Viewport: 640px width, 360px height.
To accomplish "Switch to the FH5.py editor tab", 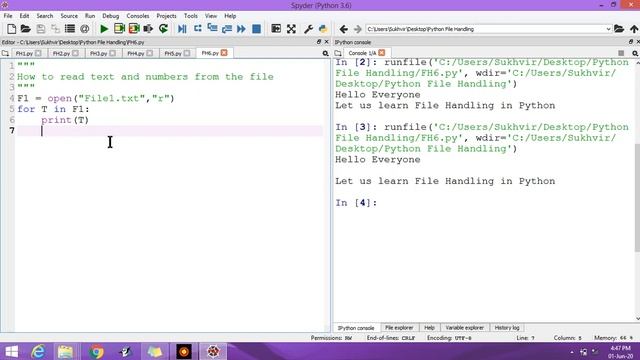I will [173, 53].
